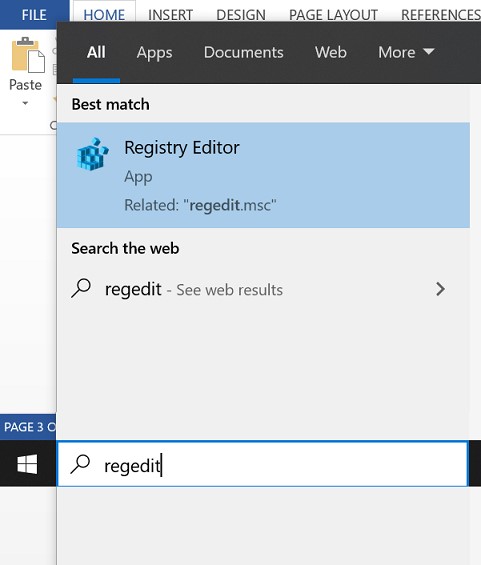Switch to the Apps search tab
This screenshot has width=481, height=565.
[x=154, y=53]
